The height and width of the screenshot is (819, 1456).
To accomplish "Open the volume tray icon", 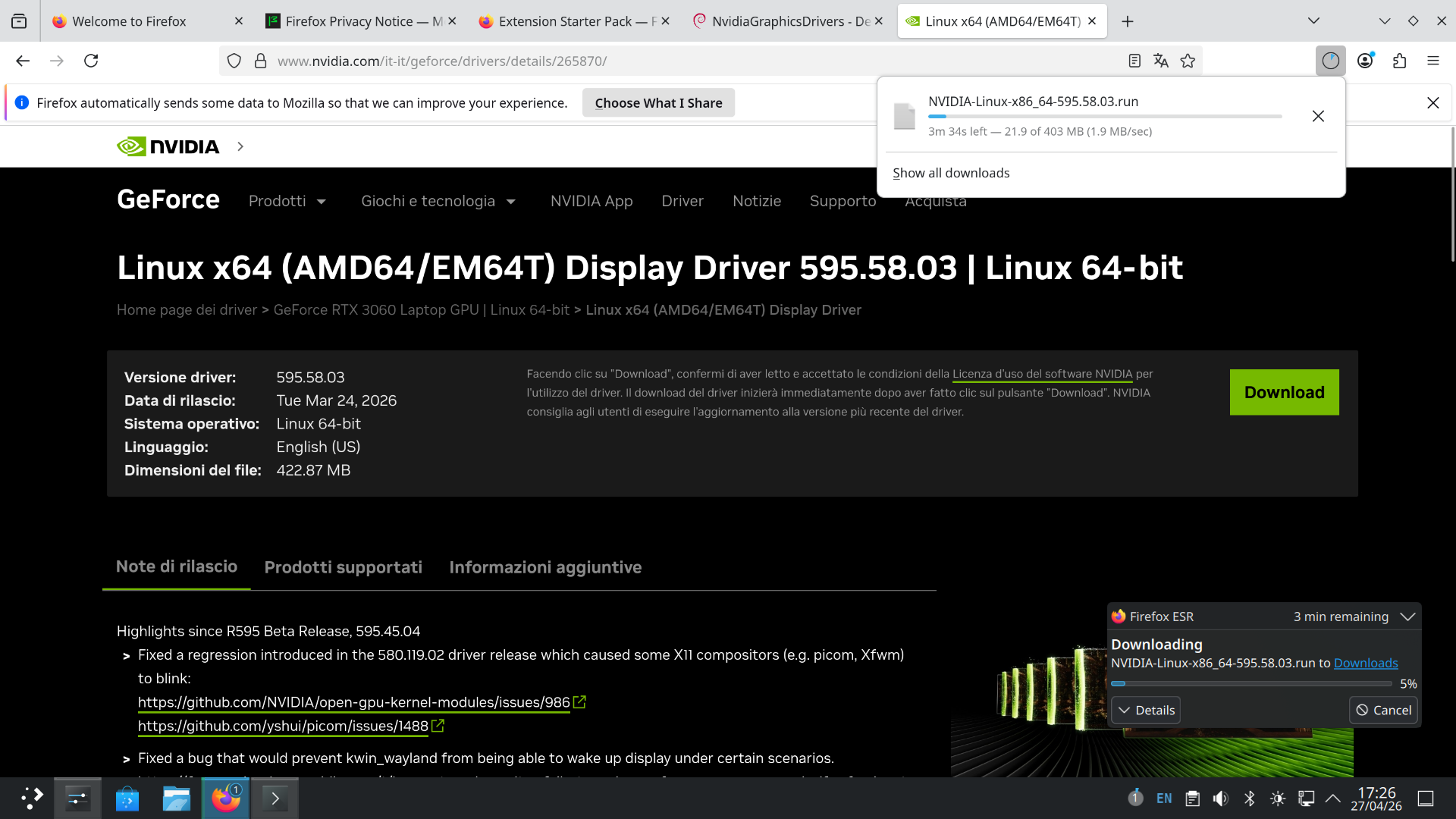I will (x=1221, y=798).
